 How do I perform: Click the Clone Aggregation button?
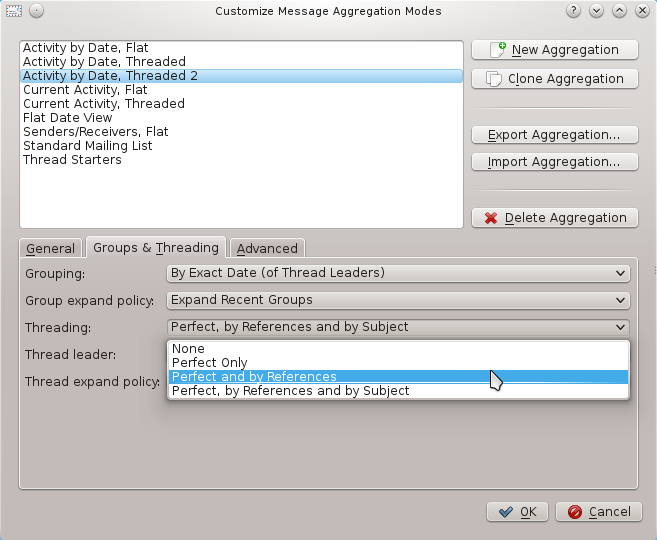555,79
